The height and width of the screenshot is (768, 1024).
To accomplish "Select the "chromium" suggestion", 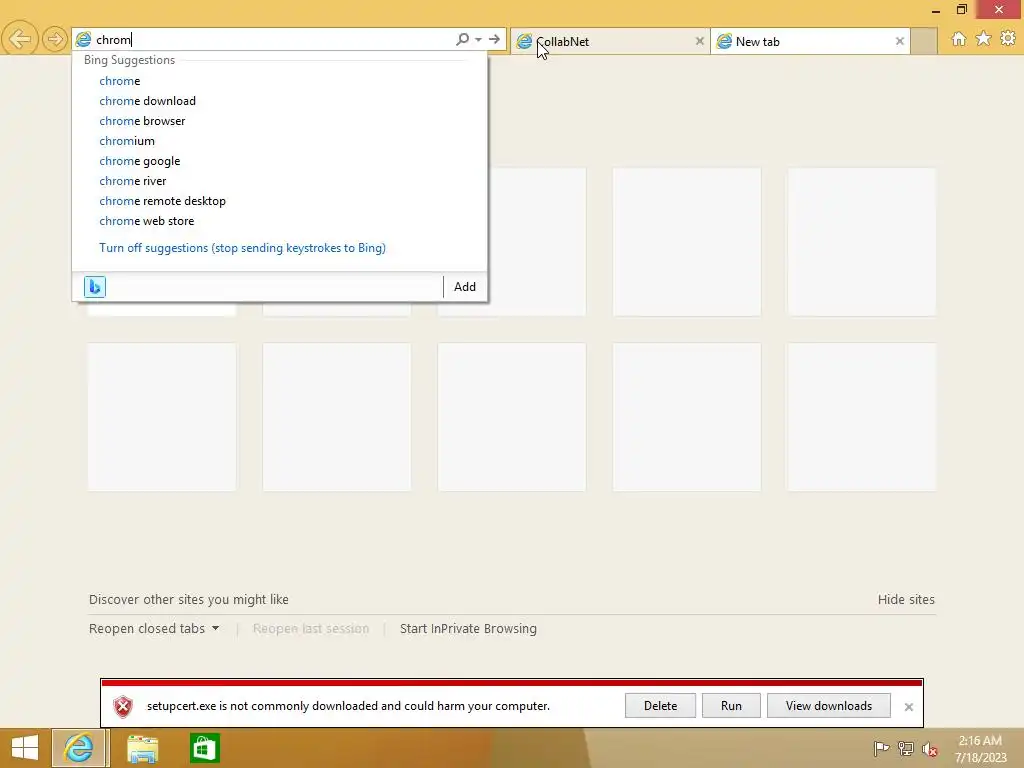I will coord(280,141).
